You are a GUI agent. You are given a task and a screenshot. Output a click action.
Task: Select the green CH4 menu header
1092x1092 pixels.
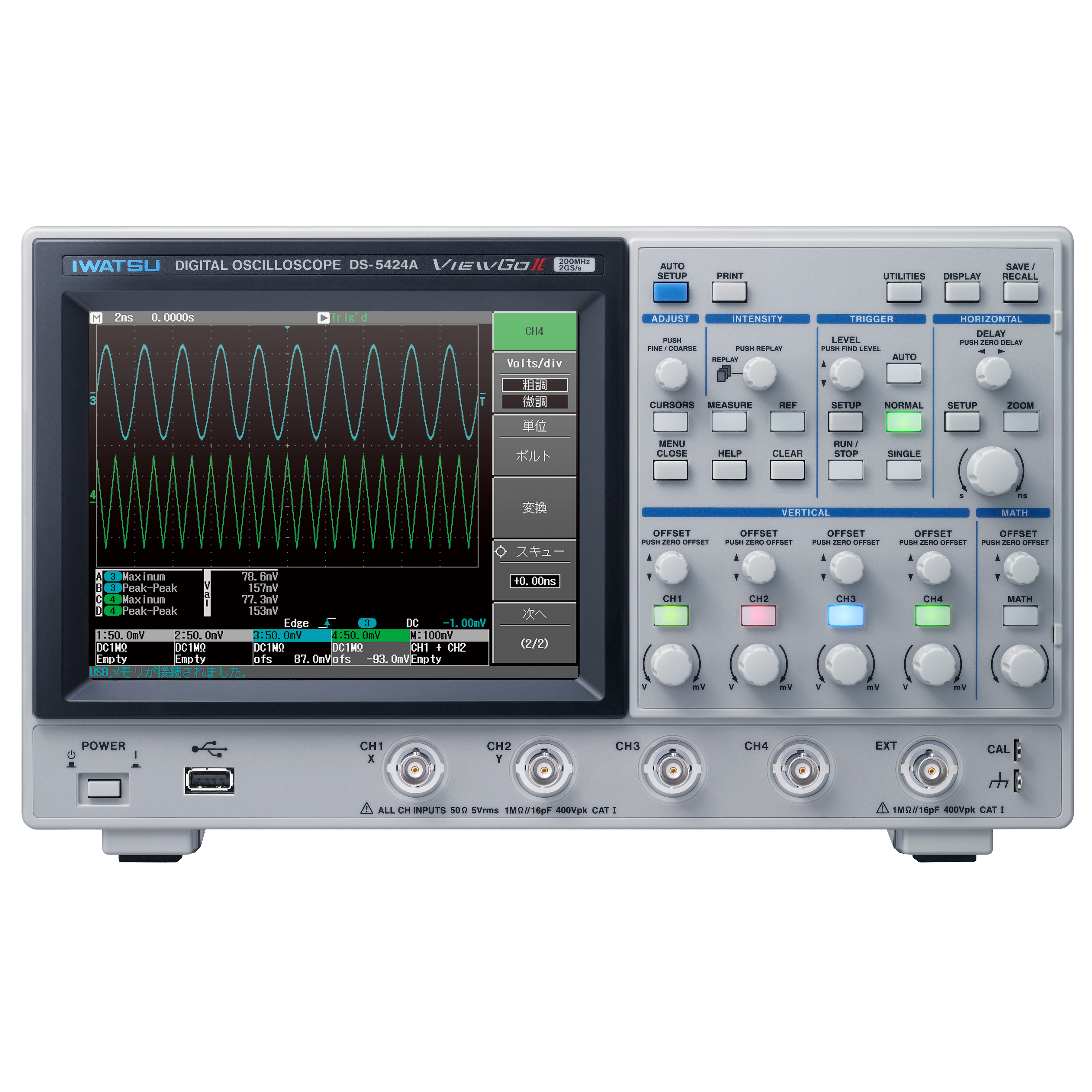point(534,331)
